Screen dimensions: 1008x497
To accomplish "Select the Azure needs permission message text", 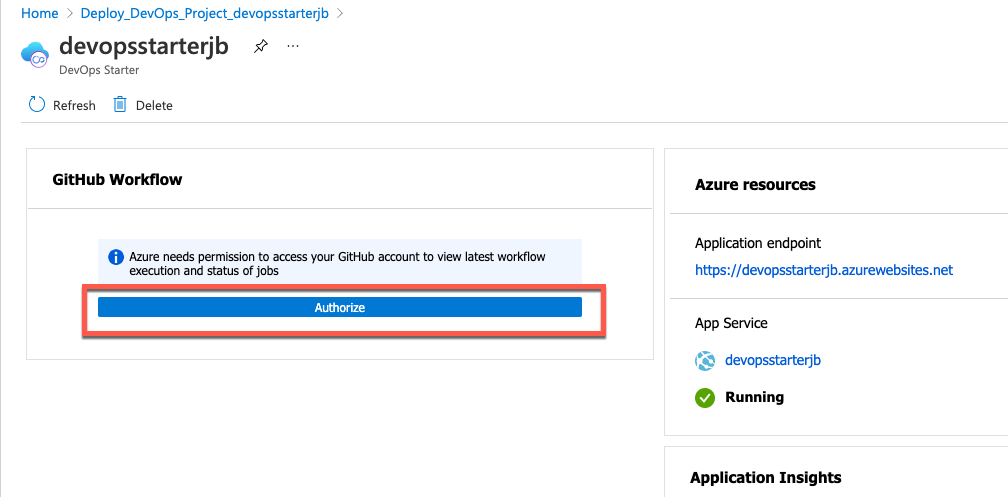I will click(338, 264).
